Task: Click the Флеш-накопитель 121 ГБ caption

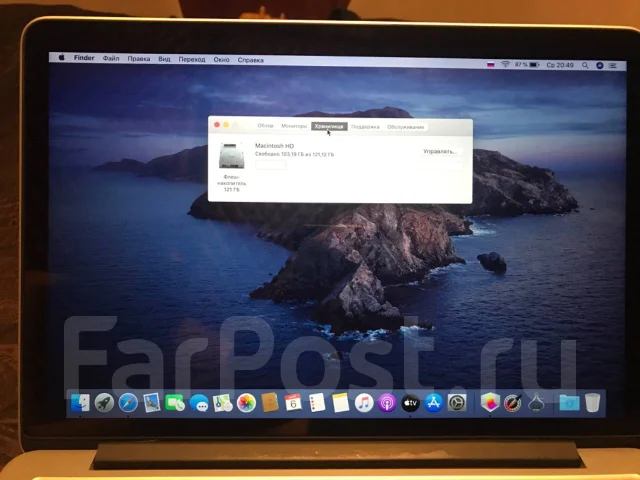Action: [x=231, y=183]
